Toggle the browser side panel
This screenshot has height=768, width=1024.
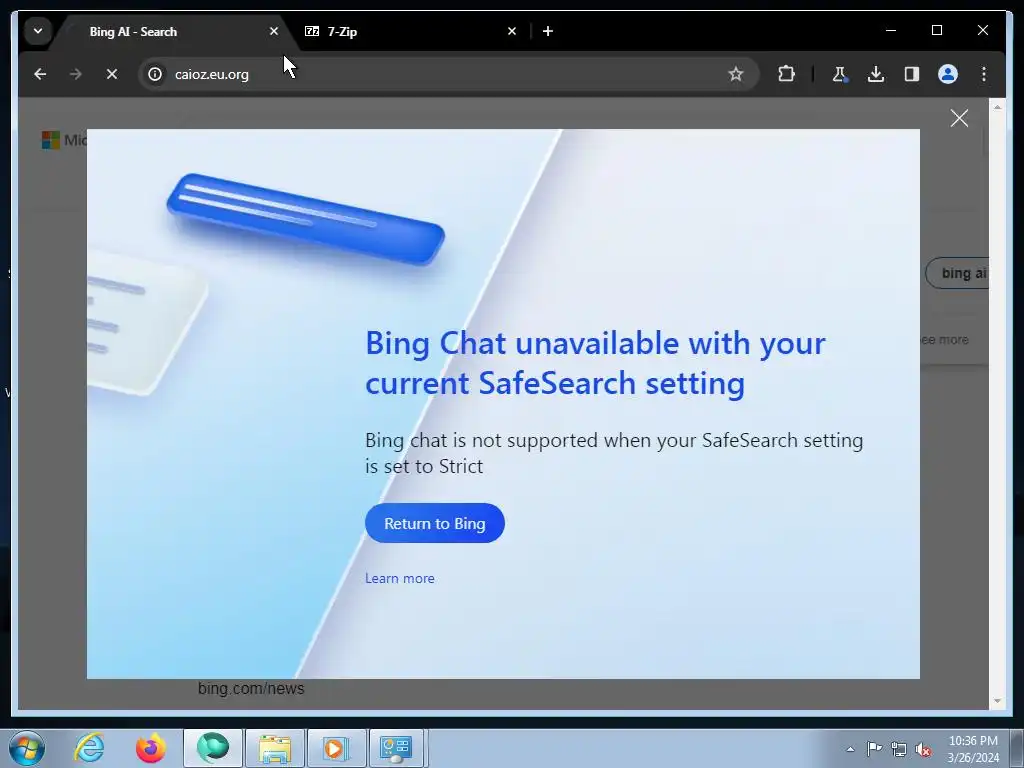click(x=912, y=74)
